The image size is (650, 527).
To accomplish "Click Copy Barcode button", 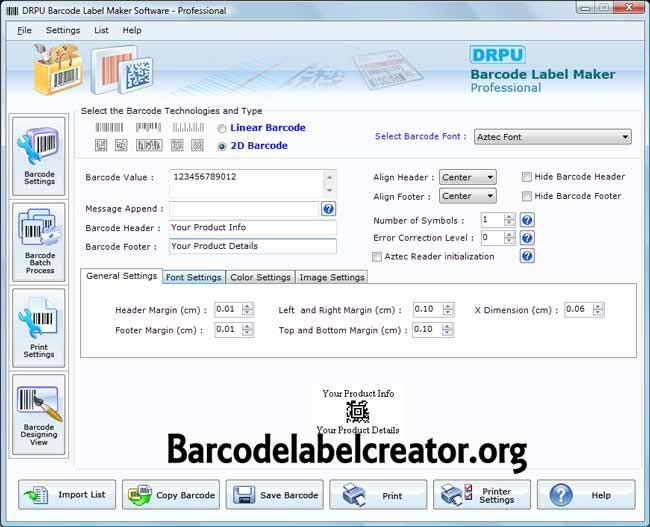I will tap(171, 495).
